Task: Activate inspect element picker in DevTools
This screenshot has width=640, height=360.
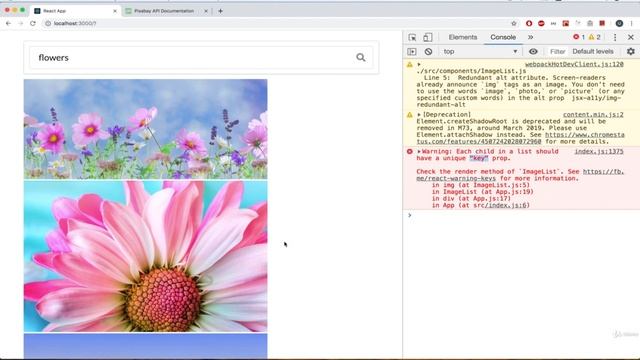Action: (x=412, y=37)
